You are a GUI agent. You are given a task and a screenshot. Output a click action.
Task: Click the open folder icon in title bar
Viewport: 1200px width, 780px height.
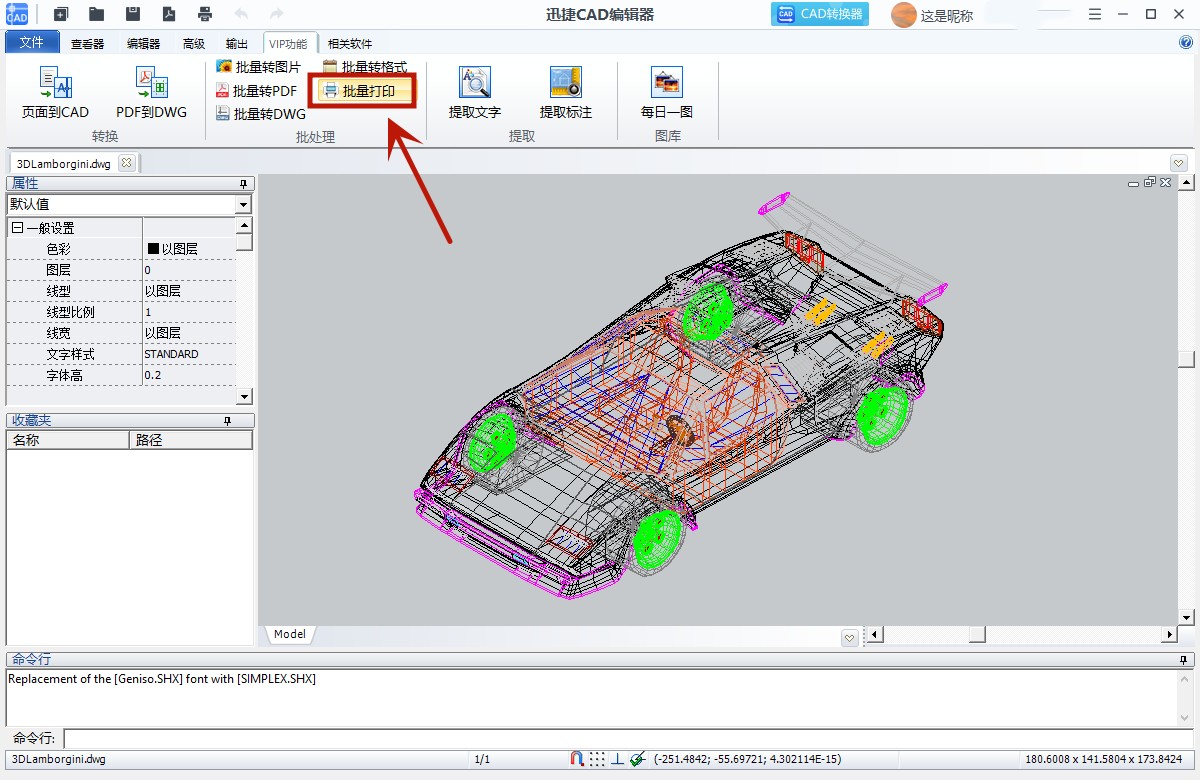(x=96, y=14)
